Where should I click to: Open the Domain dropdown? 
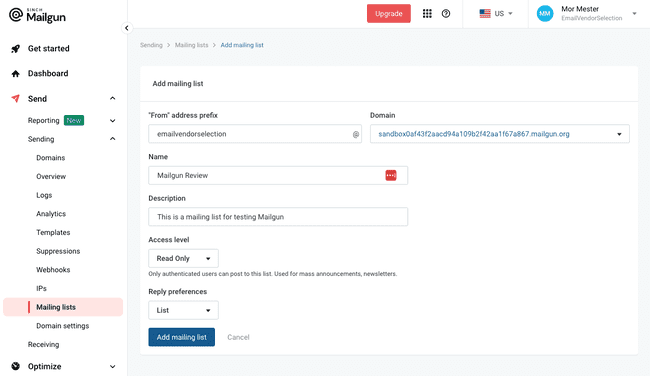click(500, 134)
